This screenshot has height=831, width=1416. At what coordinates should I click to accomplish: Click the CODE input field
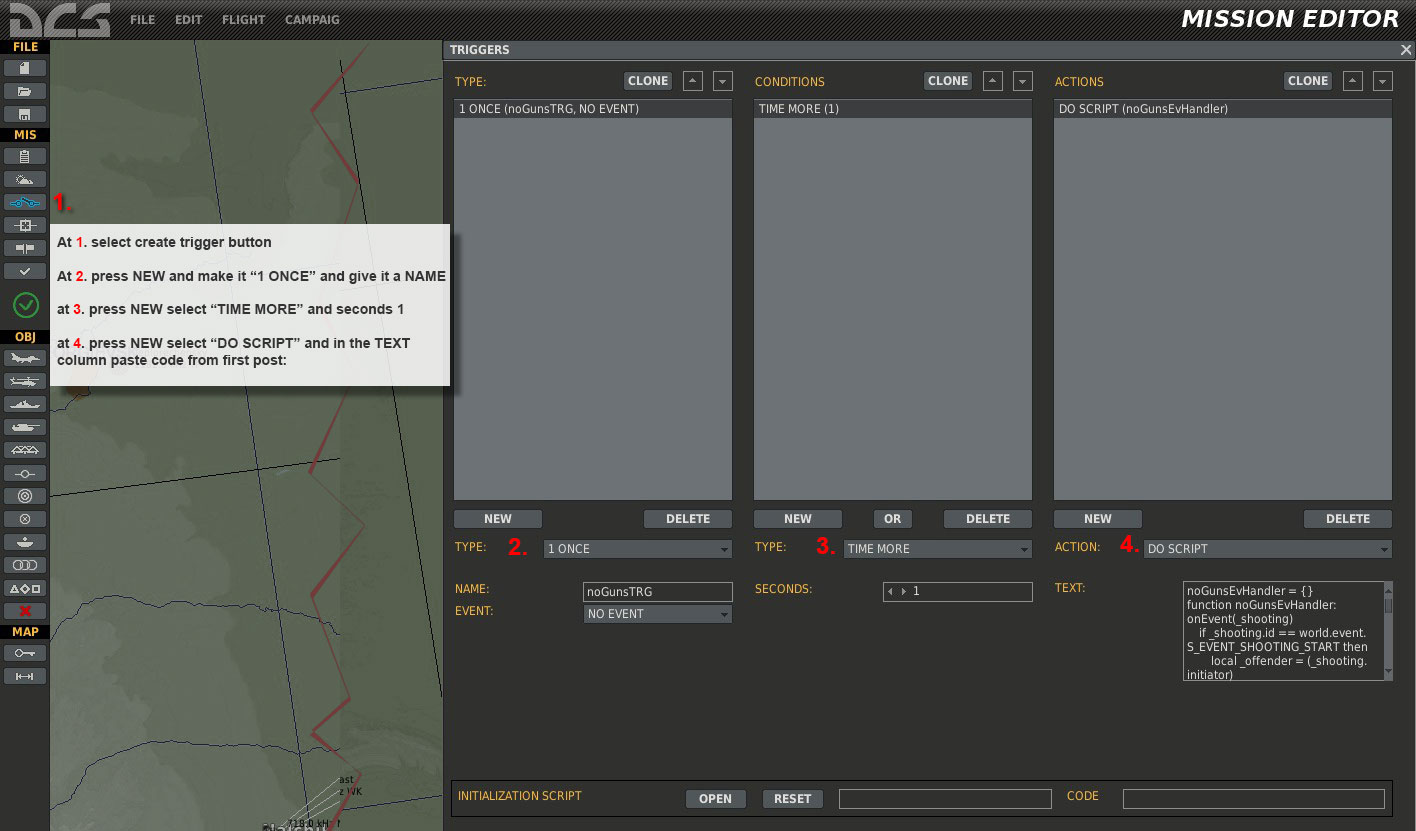[x=1254, y=799]
